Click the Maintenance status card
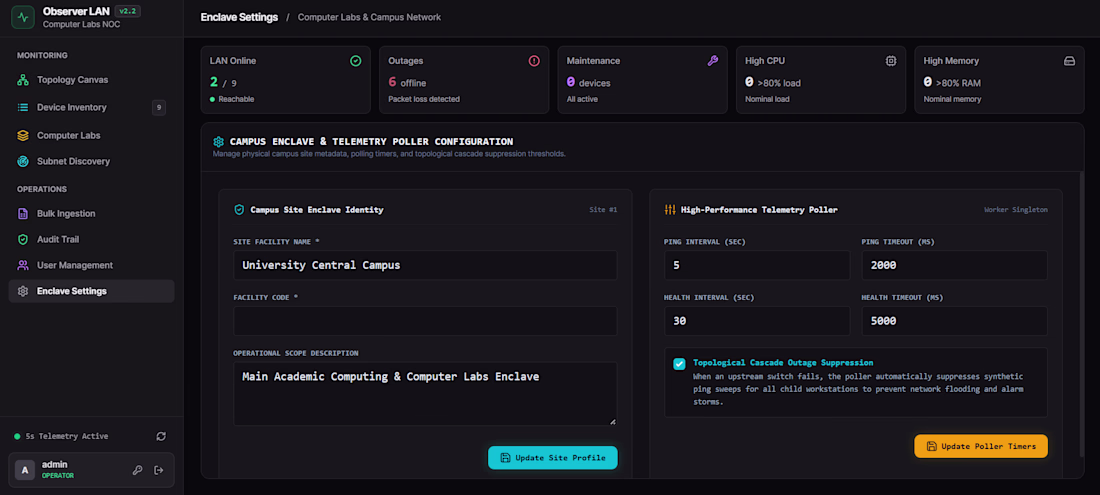The width and height of the screenshot is (1100, 495). 643,80
